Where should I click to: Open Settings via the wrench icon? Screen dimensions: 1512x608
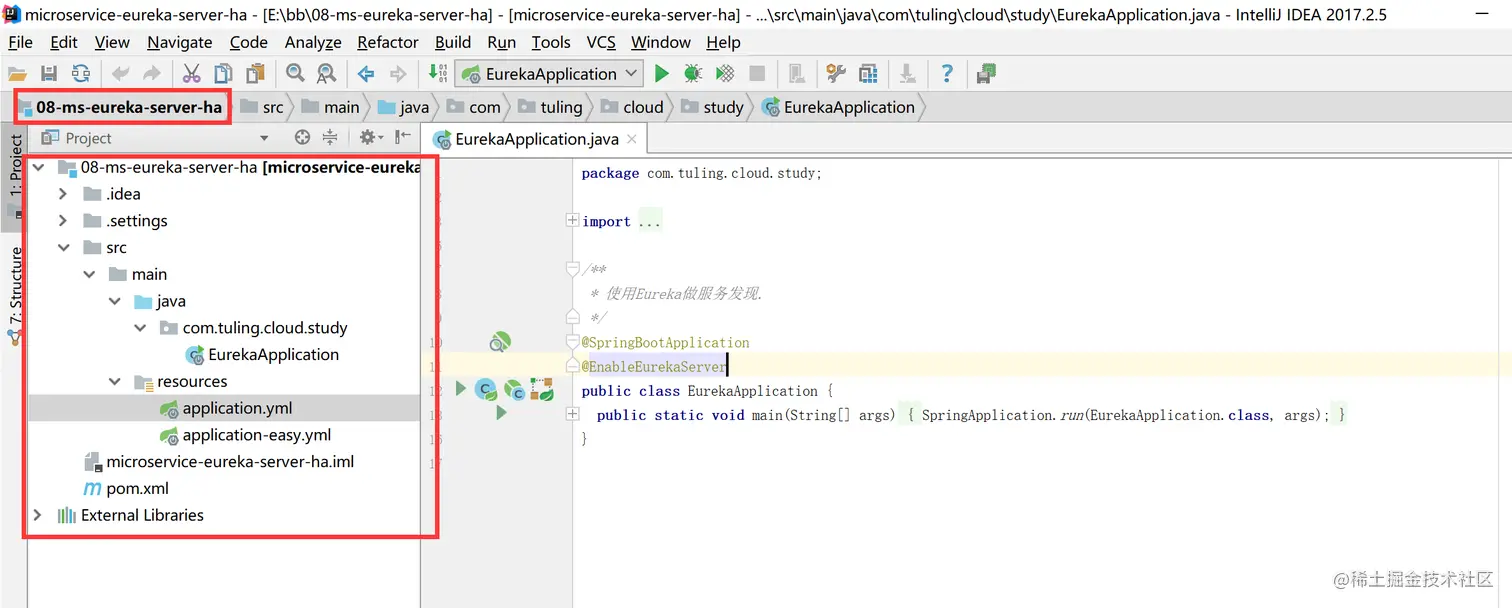pos(836,73)
